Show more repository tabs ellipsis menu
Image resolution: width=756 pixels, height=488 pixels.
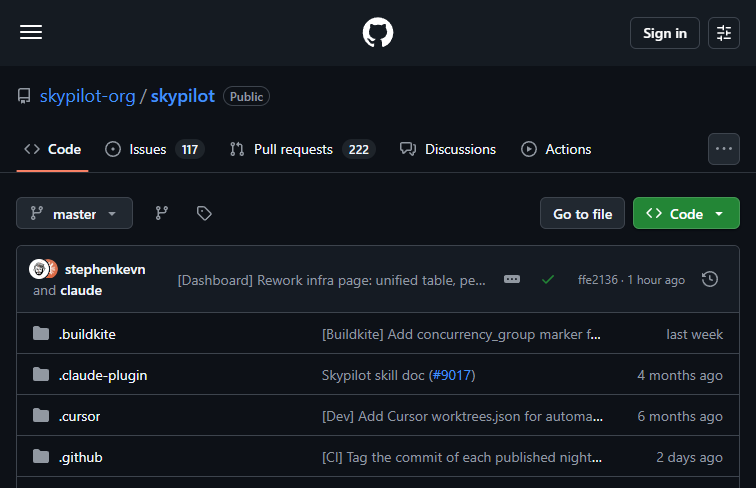(724, 149)
